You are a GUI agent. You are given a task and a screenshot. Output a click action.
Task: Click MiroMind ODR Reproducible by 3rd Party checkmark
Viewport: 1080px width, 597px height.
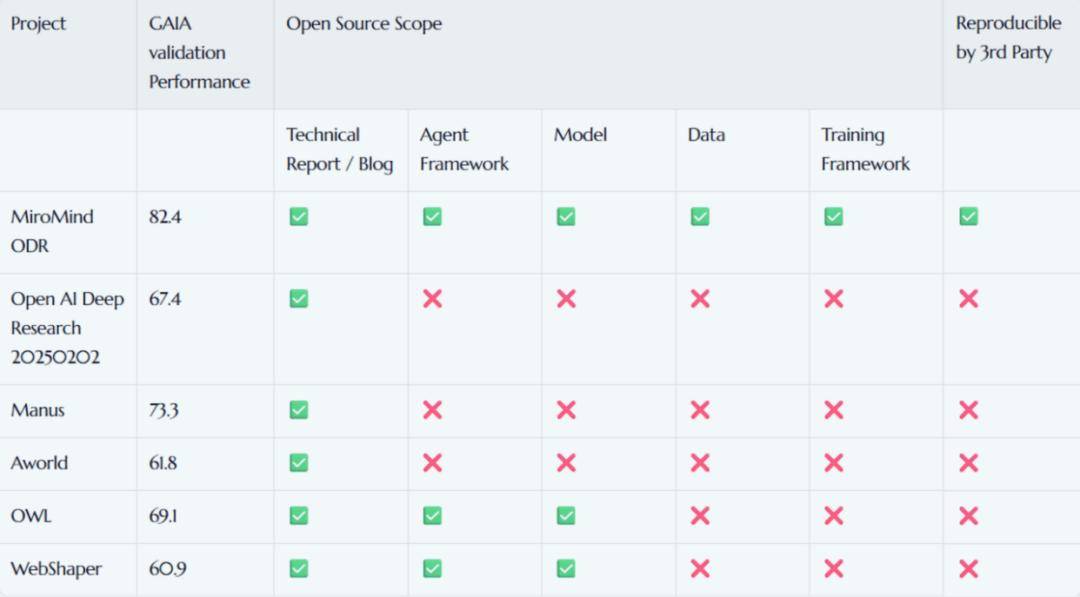[968, 216]
